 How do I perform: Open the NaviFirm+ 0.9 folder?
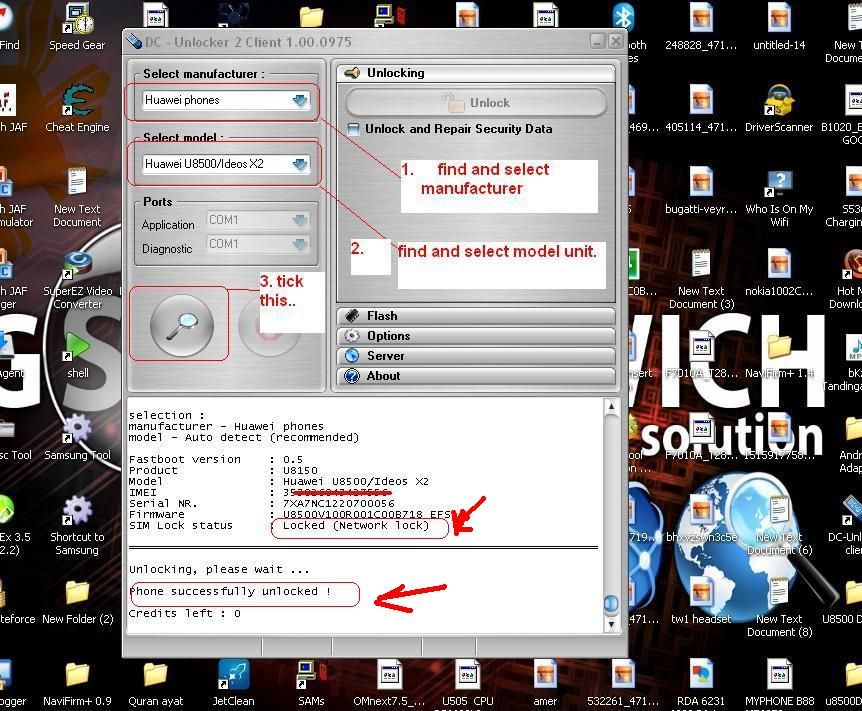point(77,684)
